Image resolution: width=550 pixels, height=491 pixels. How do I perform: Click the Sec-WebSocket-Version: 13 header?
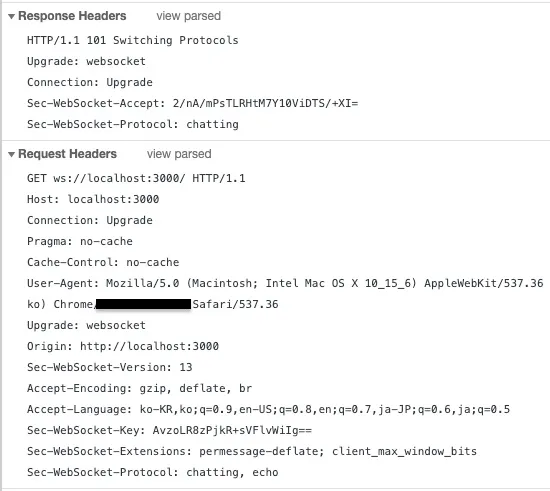(x=109, y=367)
